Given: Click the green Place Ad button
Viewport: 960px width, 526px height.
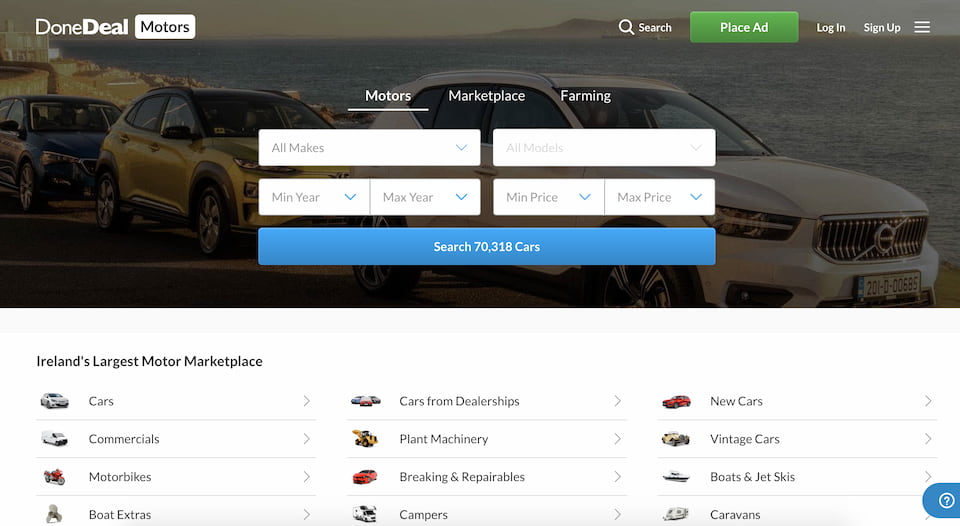Looking at the screenshot, I should coord(744,27).
